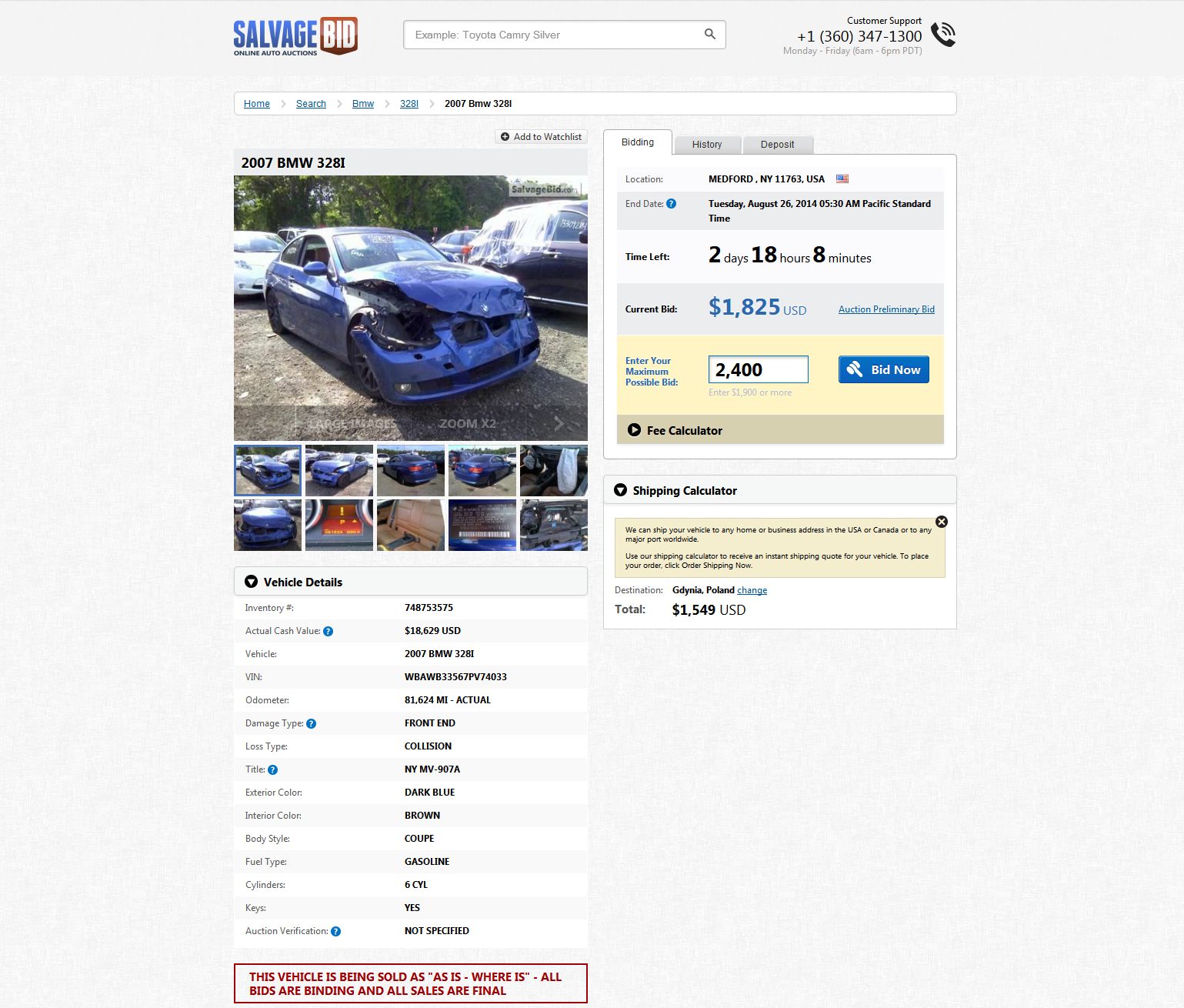Image resolution: width=1184 pixels, height=1008 pixels.
Task: Expand the Fee Calculator section
Action: [780, 430]
